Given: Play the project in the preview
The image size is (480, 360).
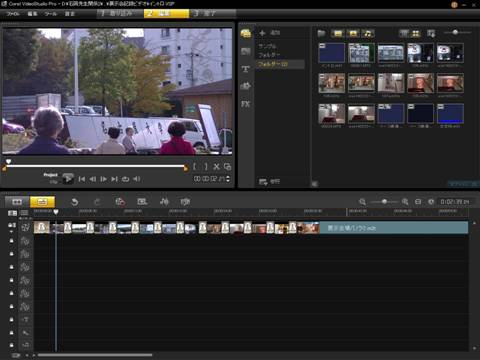Looking at the screenshot, I should [68, 179].
